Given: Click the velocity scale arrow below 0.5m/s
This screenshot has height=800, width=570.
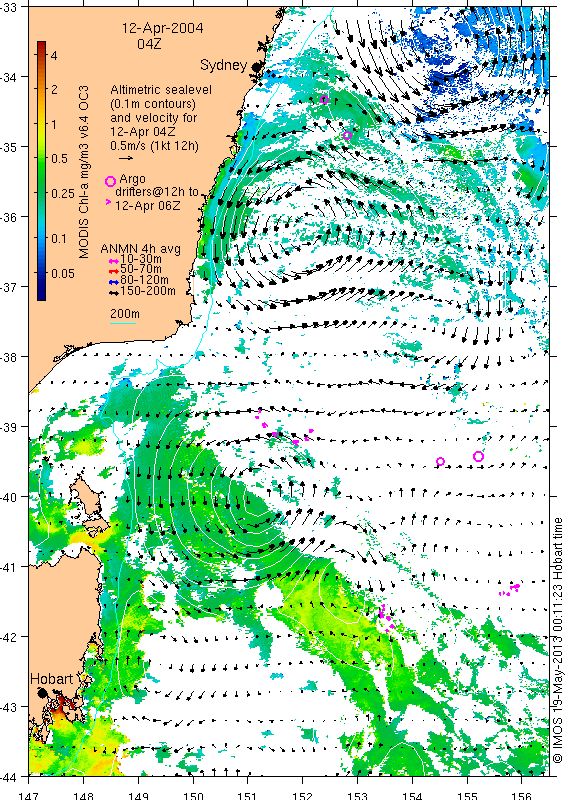Looking at the screenshot, I should pyautogui.click(x=126, y=158).
